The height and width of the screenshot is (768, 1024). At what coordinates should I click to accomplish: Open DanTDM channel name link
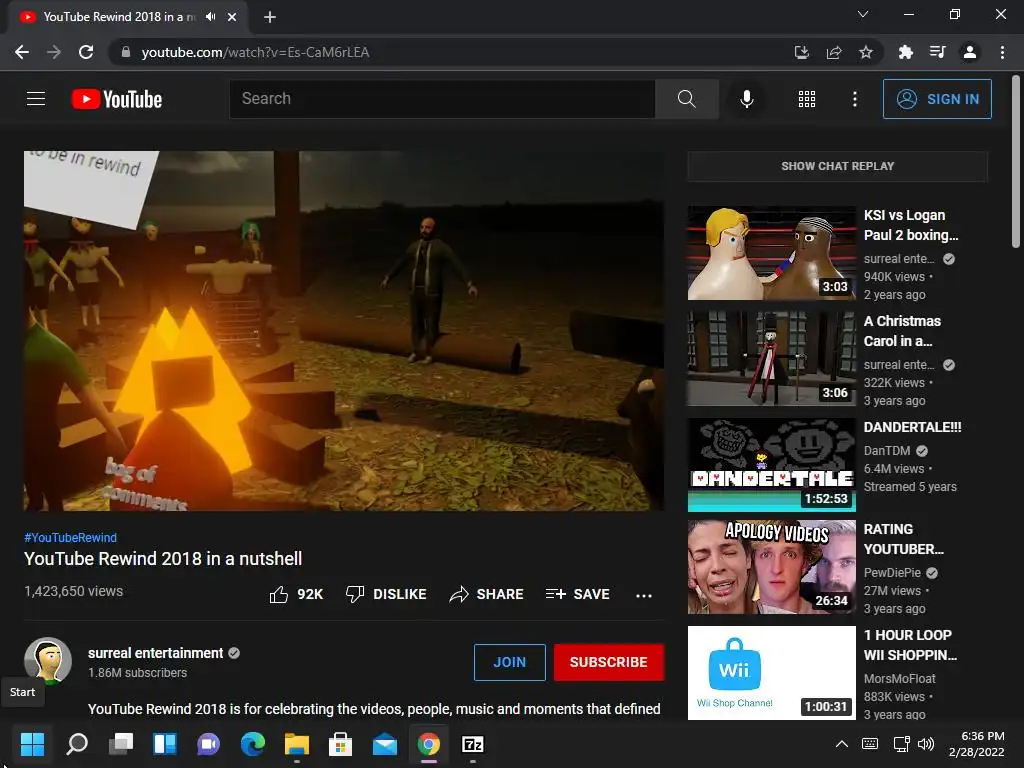(887, 451)
